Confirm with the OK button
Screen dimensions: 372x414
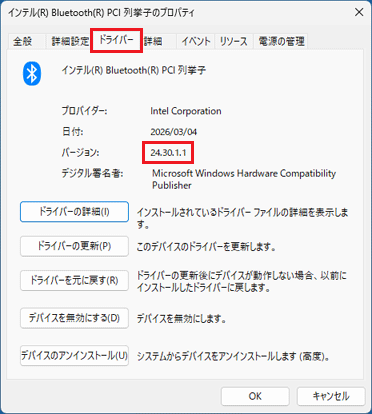click(x=255, y=396)
